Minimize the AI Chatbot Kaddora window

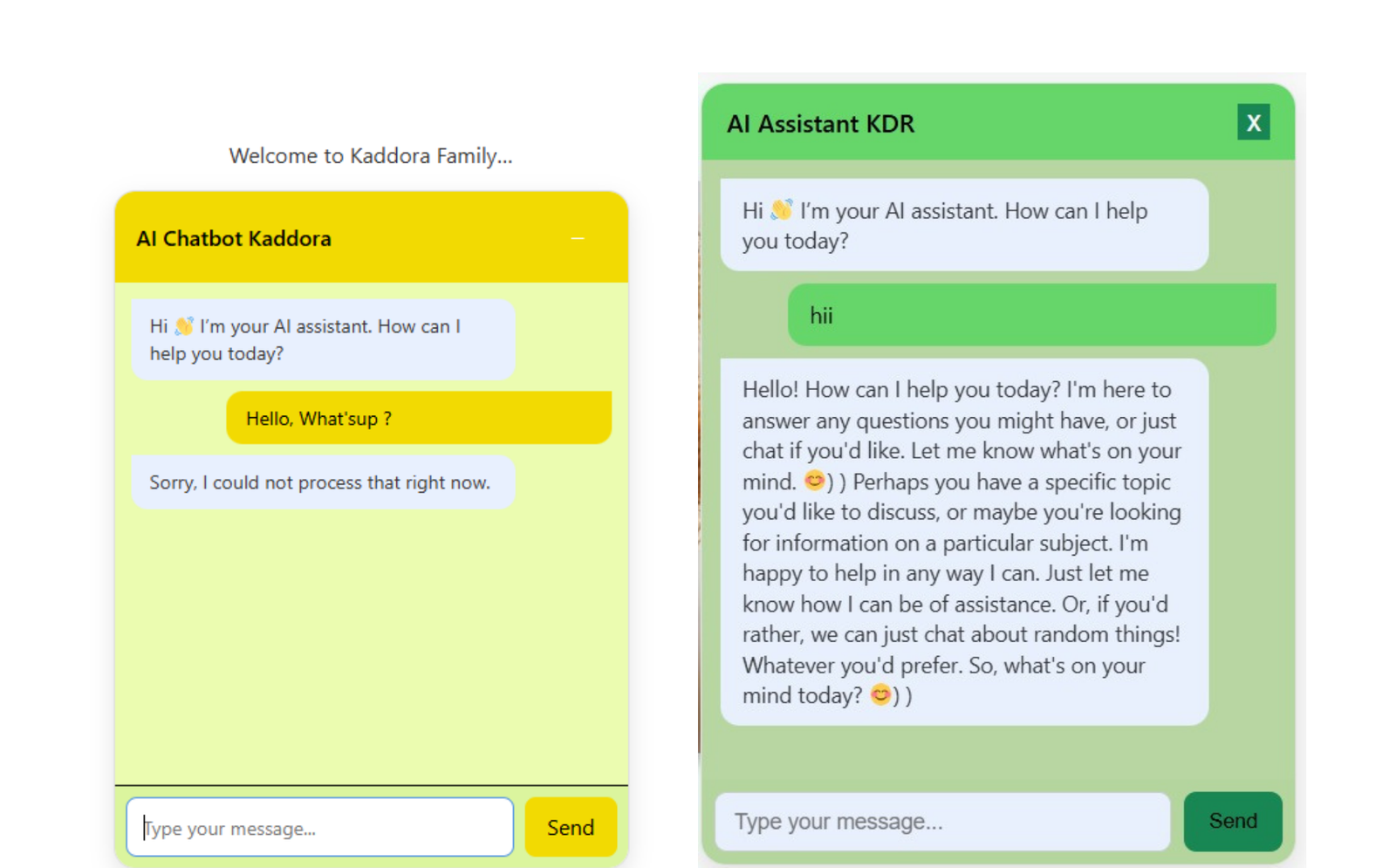pos(578,238)
